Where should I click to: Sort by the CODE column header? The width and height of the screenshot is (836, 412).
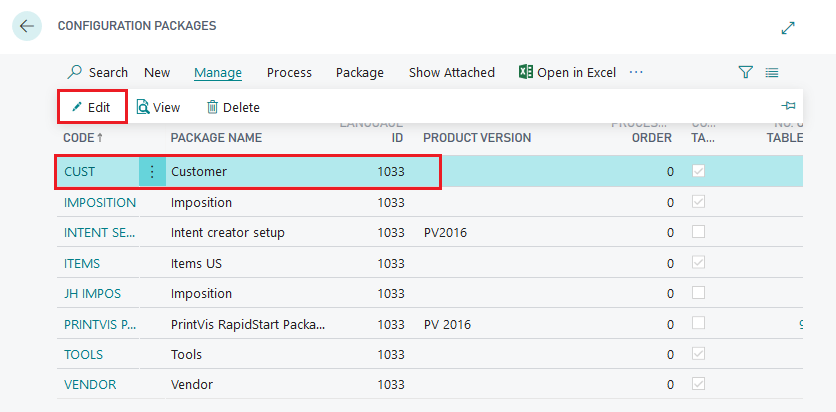pyautogui.click(x=83, y=138)
